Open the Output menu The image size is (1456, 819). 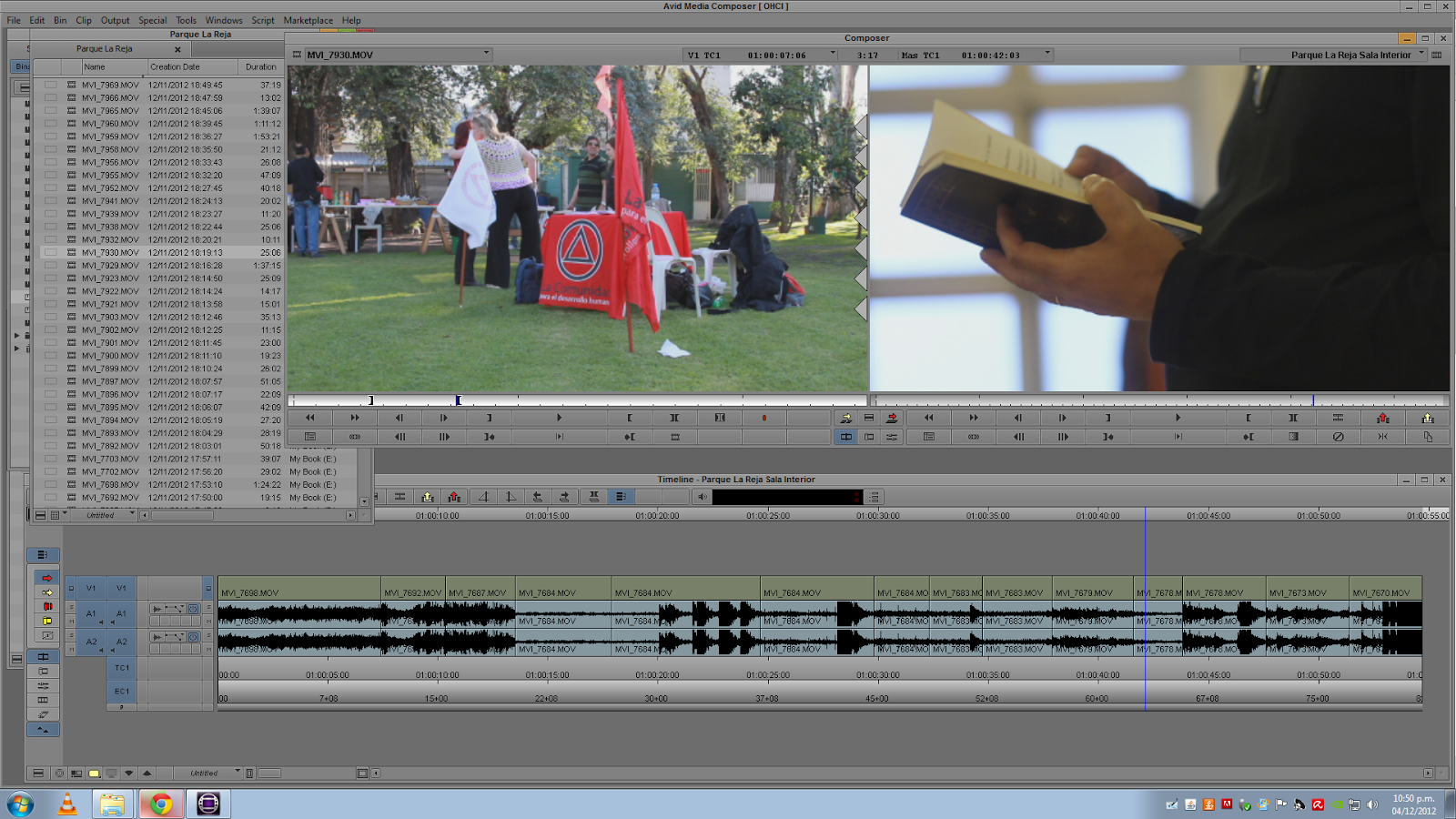click(115, 20)
